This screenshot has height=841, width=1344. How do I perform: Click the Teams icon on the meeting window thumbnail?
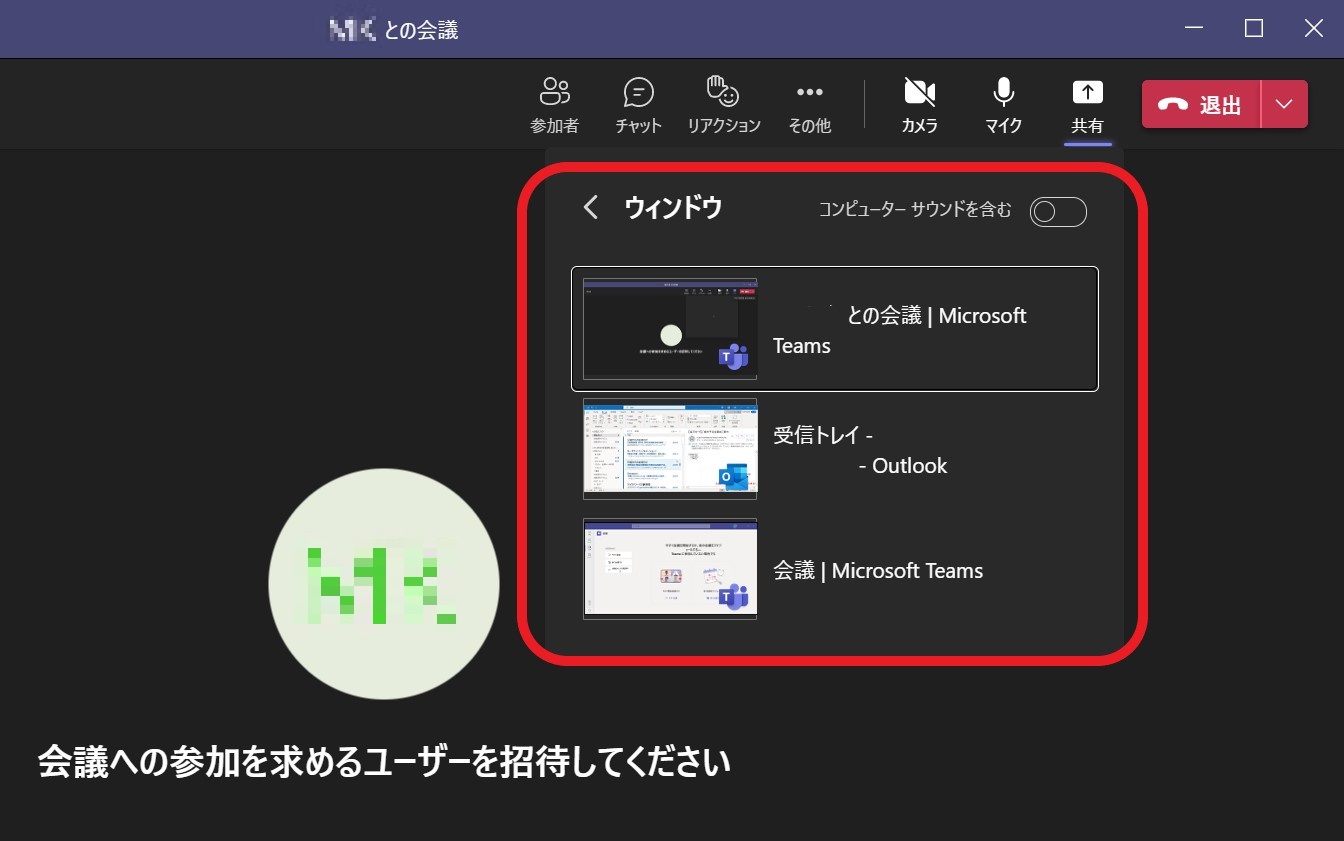(x=733, y=357)
